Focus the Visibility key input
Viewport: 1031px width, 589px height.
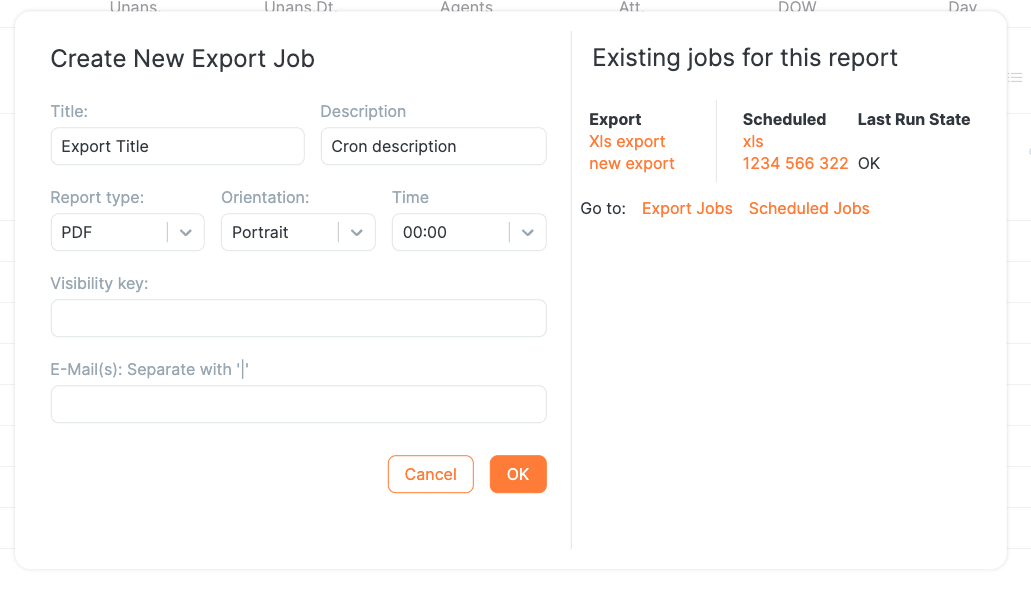click(x=298, y=318)
